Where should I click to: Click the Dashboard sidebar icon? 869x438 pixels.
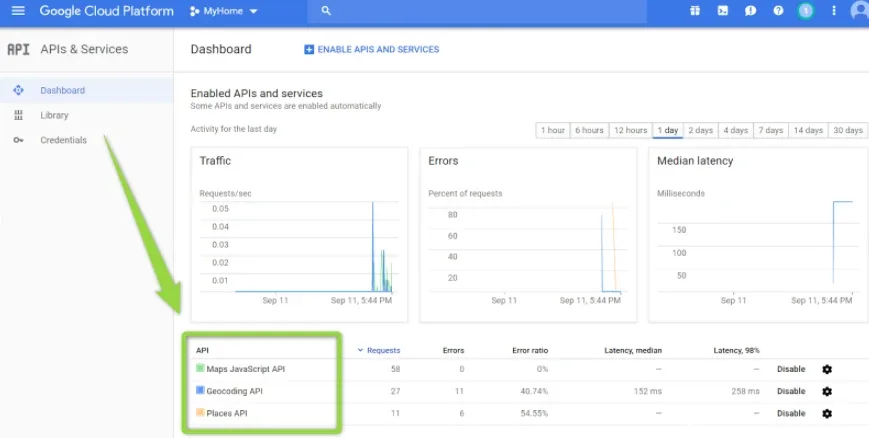(x=18, y=90)
